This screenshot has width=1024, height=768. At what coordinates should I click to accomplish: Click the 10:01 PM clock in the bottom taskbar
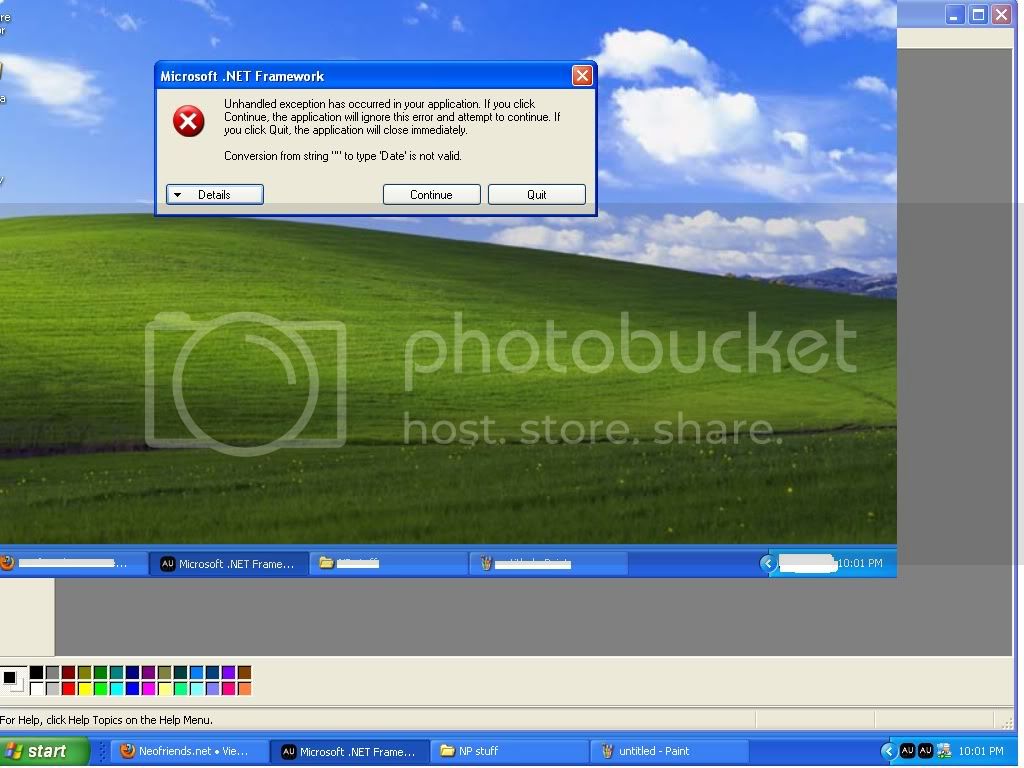point(980,751)
